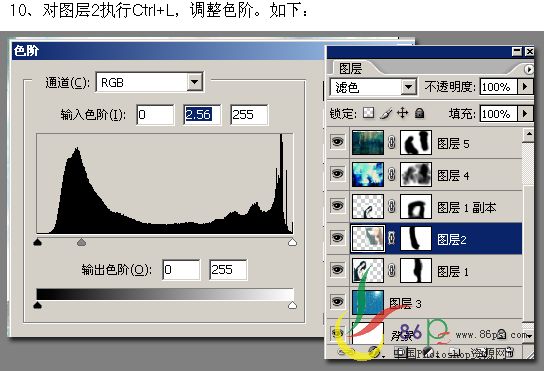This screenshot has height=371, width=544.
Task: Open Layers panel flyout menu arrow
Action: tap(529, 69)
